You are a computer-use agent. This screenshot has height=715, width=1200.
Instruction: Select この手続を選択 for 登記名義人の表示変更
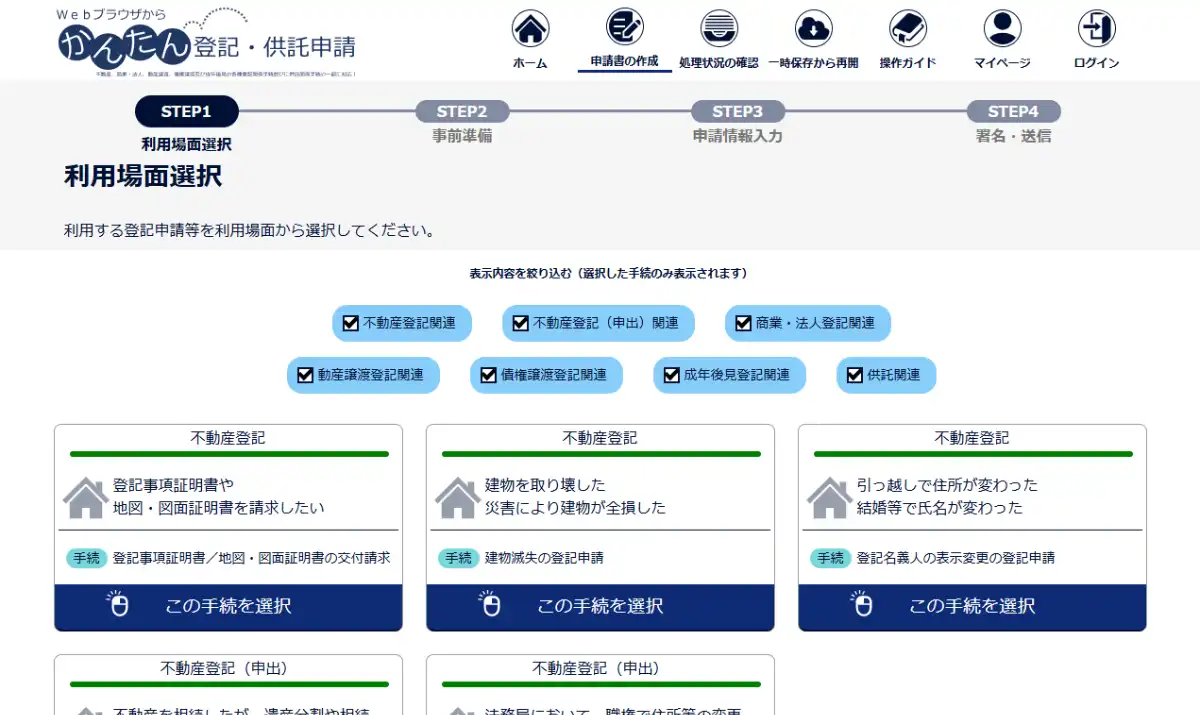(x=972, y=606)
